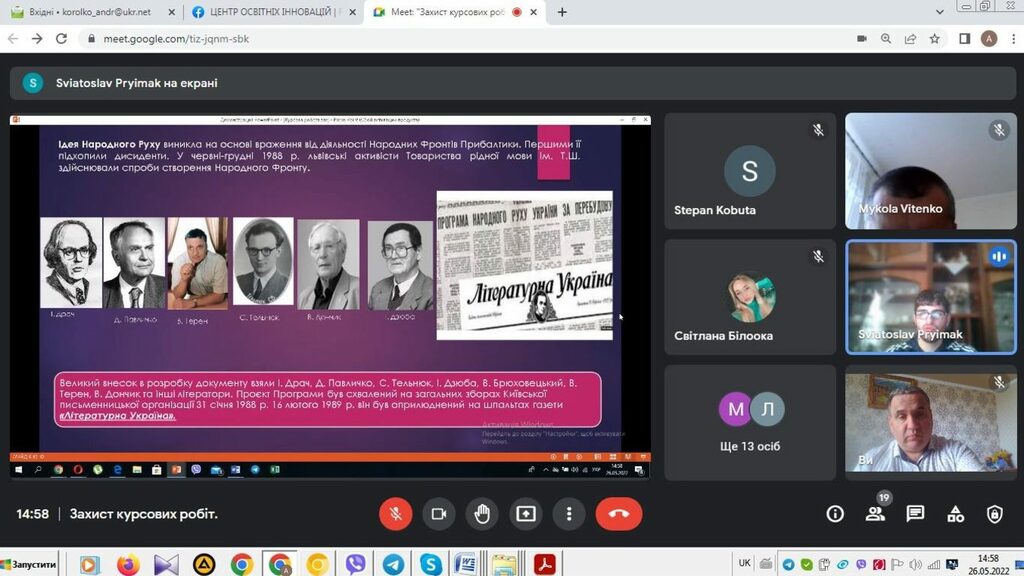Show the participants list (19 people)

(x=875, y=514)
